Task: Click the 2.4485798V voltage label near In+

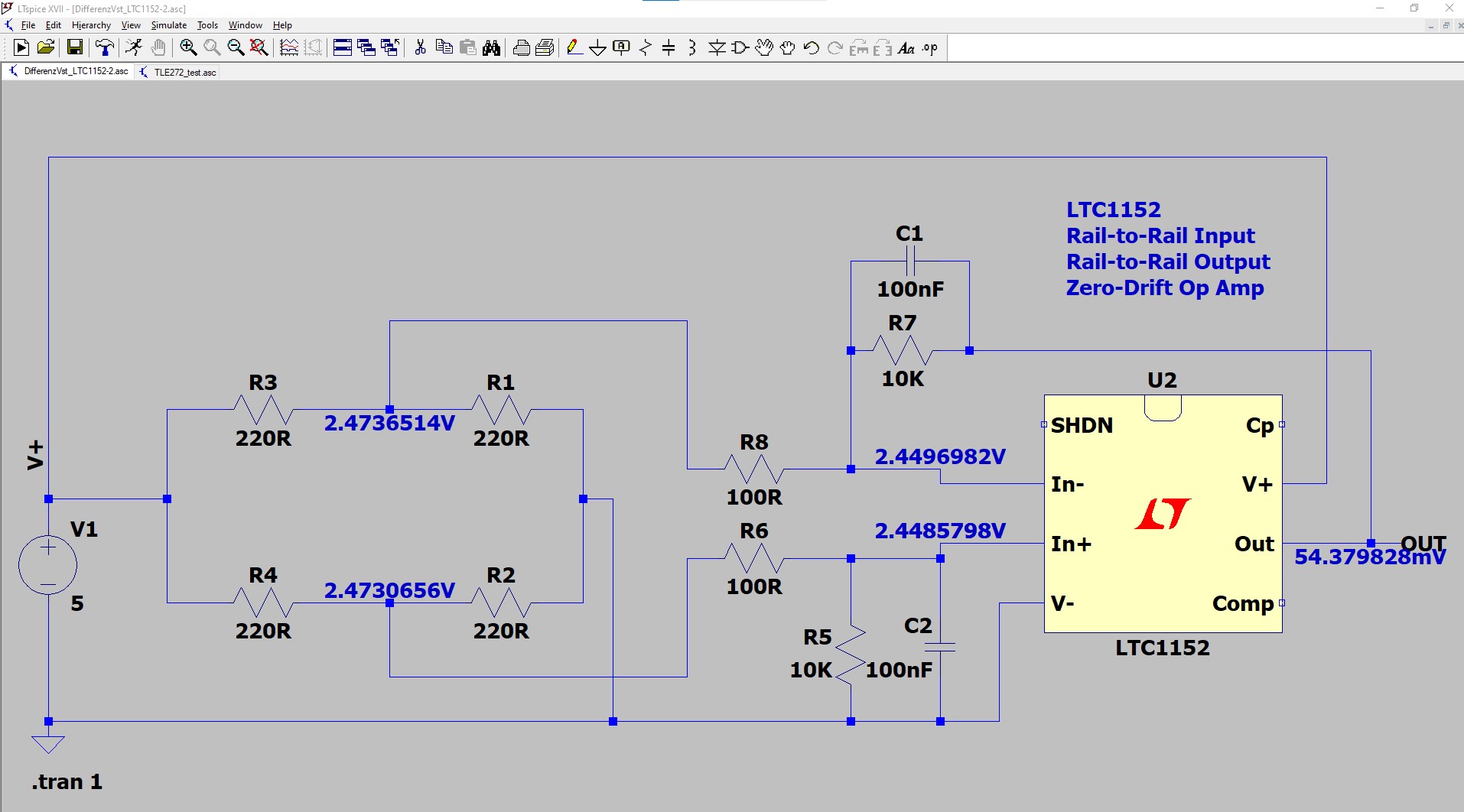Action: pyautogui.click(x=940, y=531)
